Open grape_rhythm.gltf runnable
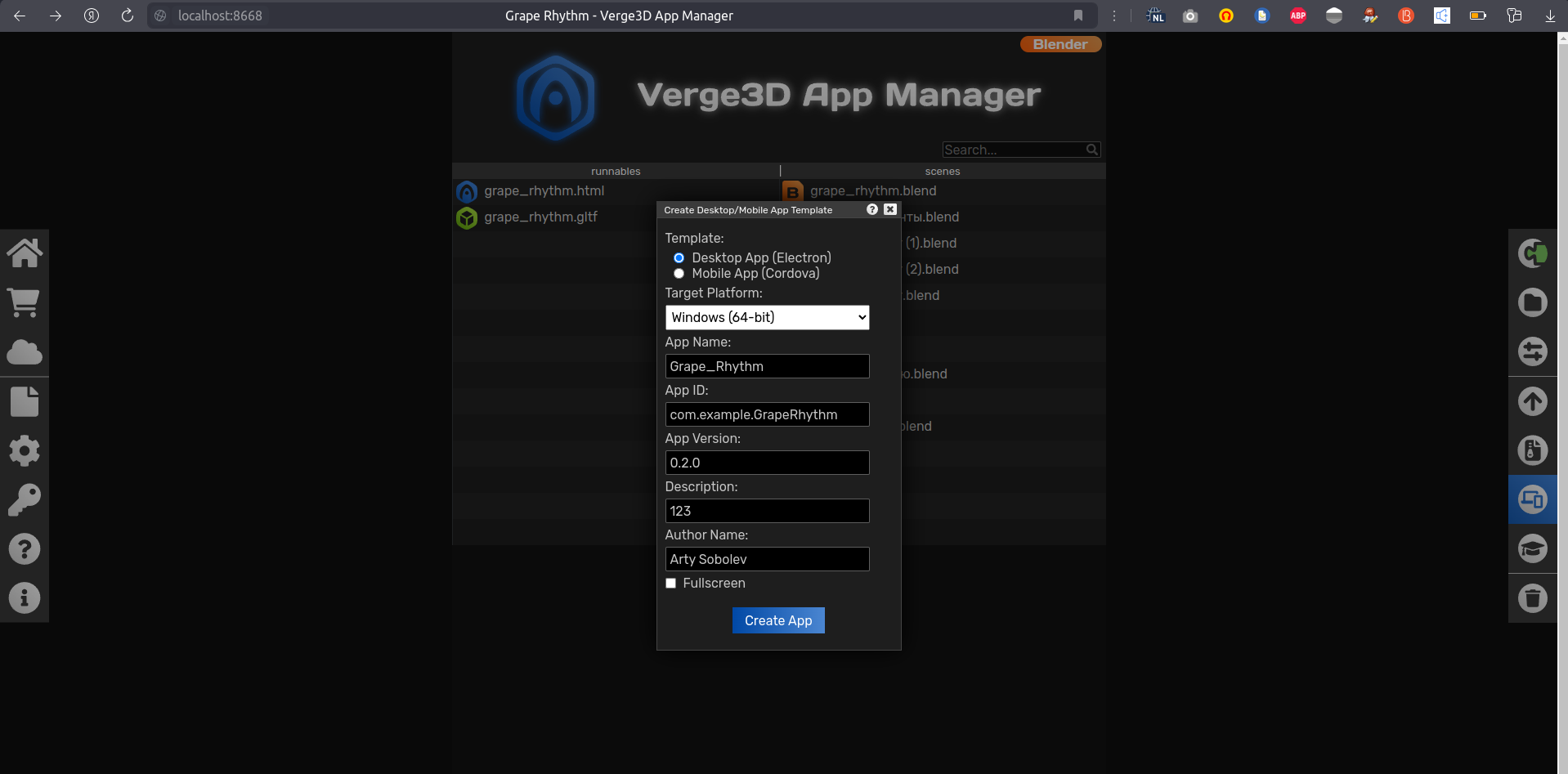Image resolution: width=1568 pixels, height=774 pixels. coord(540,217)
